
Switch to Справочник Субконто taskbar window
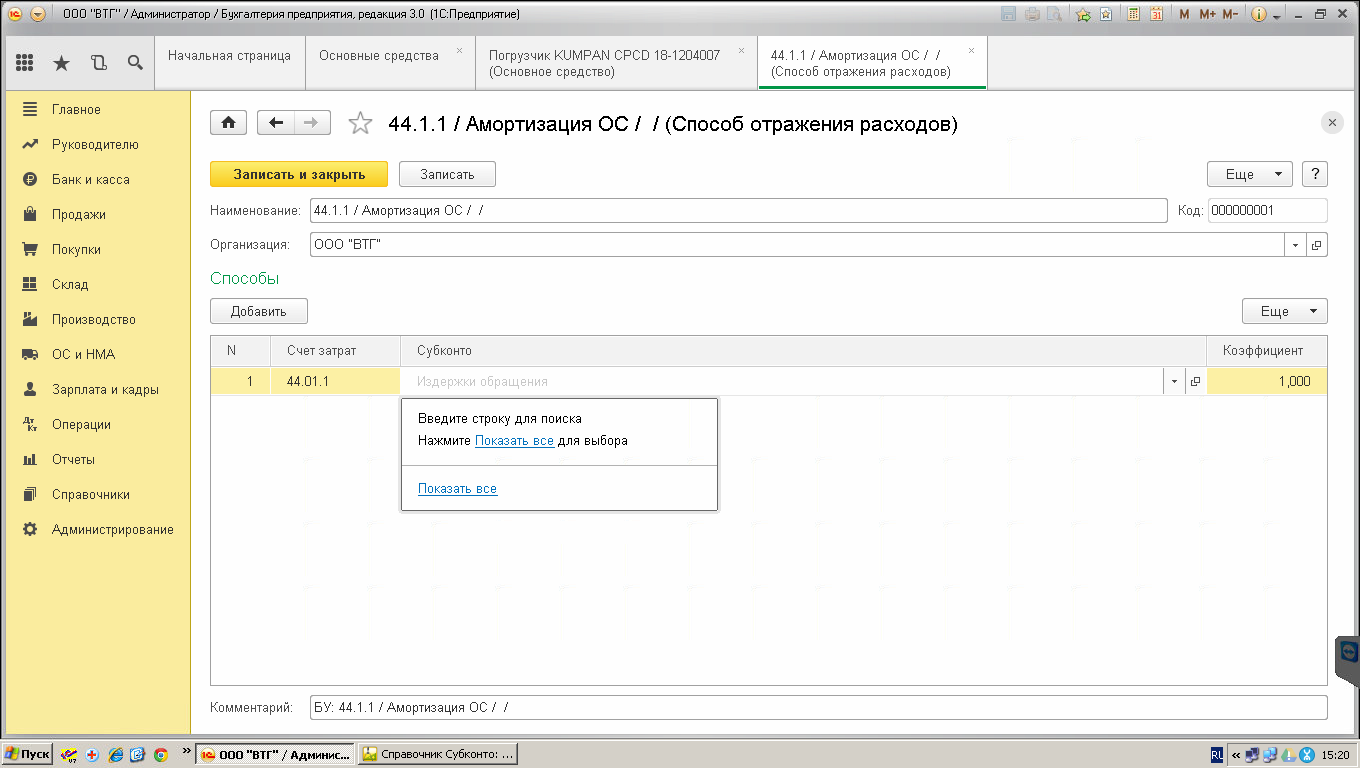(437, 755)
